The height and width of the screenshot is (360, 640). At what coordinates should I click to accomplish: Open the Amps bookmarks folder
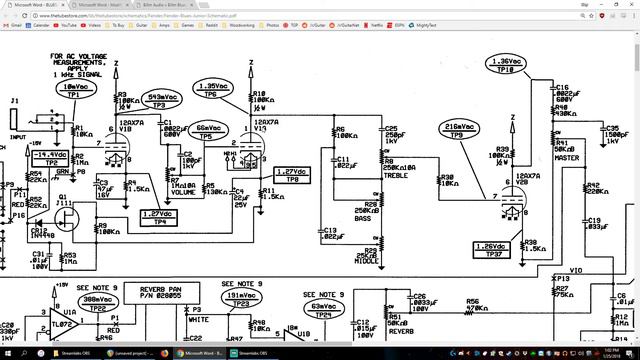(160, 25)
